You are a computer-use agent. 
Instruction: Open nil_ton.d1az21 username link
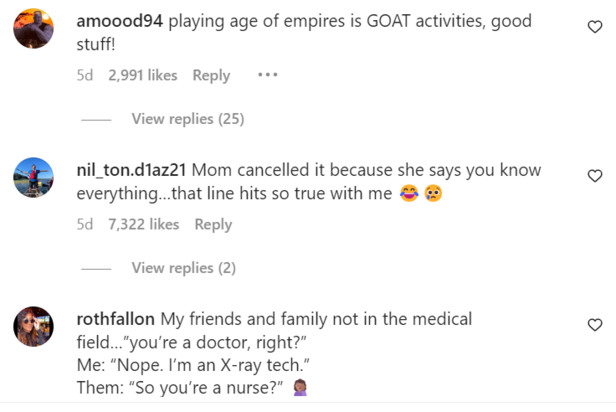coord(131,170)
